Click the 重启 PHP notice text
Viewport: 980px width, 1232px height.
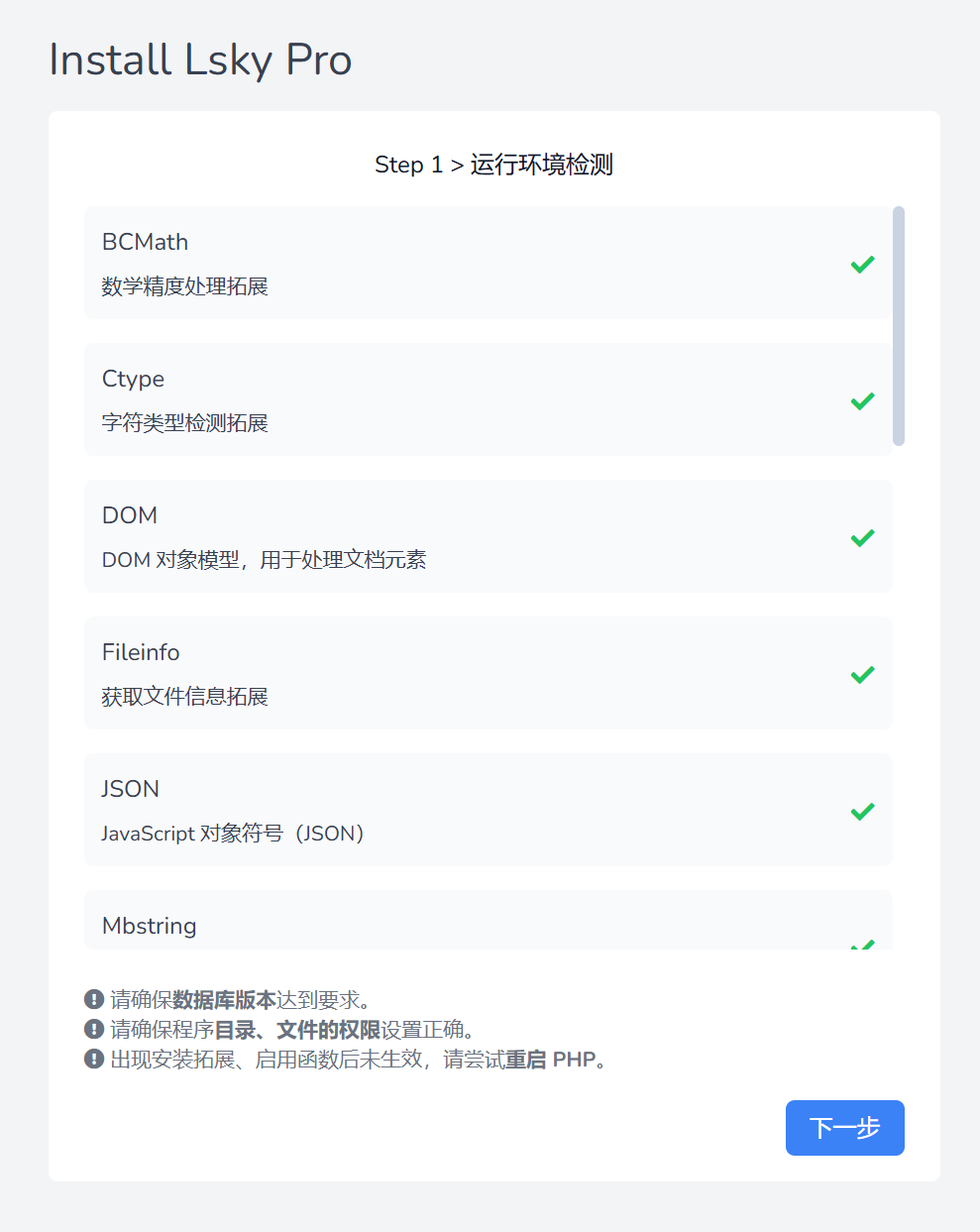coord(550,1060)
